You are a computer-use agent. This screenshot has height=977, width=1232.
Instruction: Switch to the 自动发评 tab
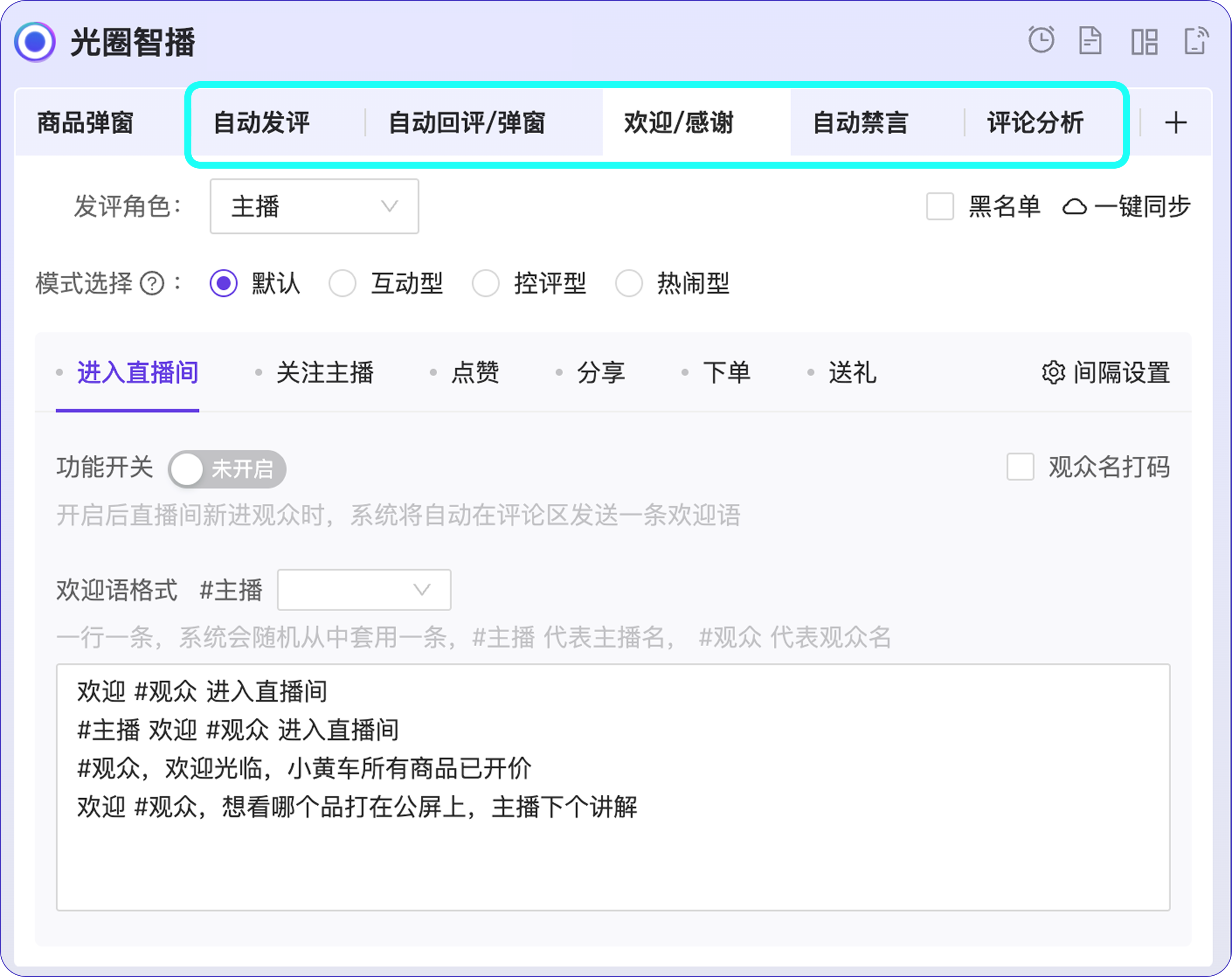click(261, 123)
